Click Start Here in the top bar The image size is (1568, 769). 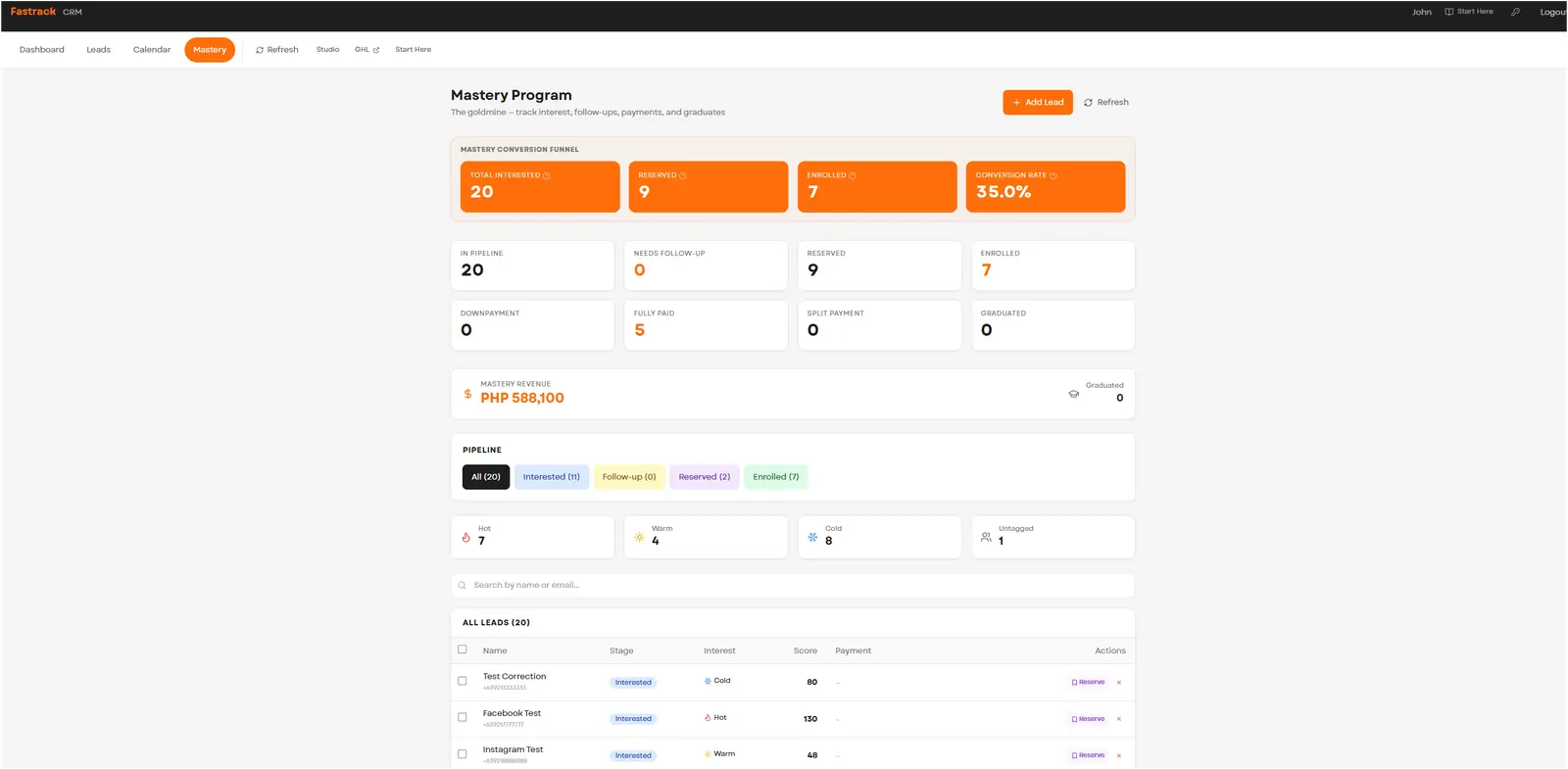(x=1469, y=12)
